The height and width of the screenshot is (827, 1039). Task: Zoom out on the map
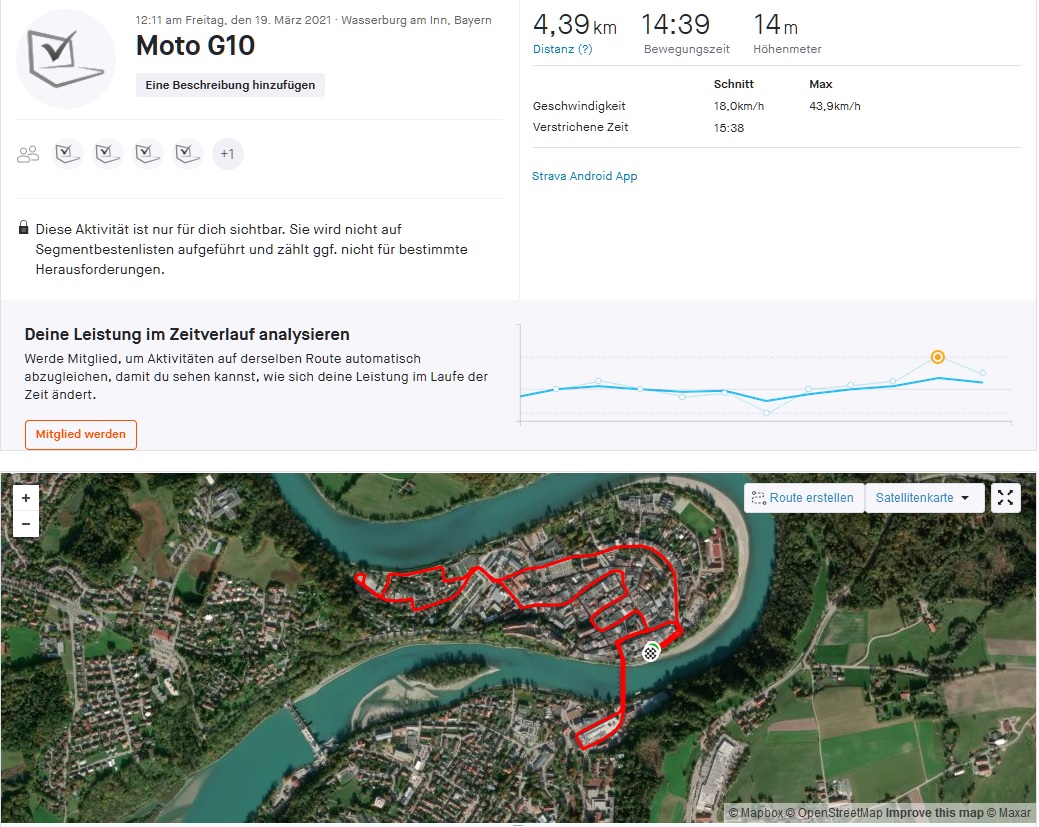[x=26, y=524]
